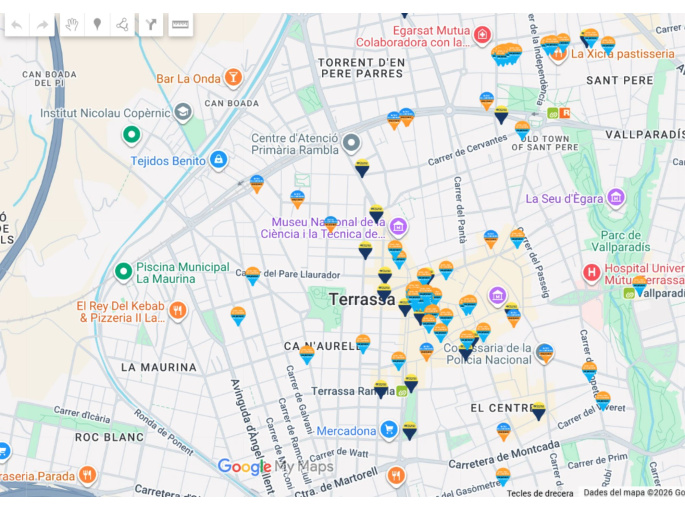
Task: Click the El Rey Del Kebab restaurant icon
Action: click(x=177, y=311)
